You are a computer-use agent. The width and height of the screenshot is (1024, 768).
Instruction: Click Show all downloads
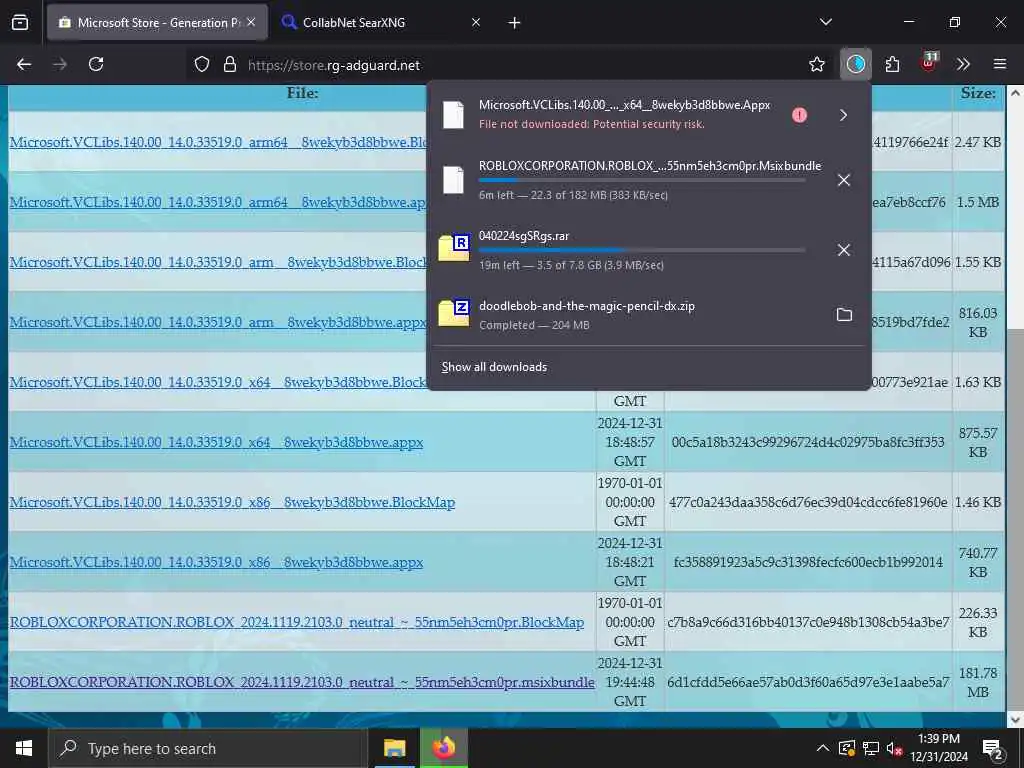click(494, 367)
